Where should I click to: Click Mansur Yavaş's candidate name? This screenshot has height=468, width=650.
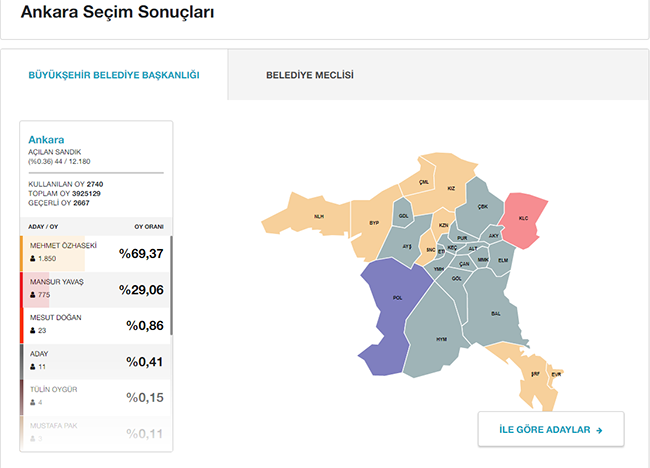(57, 282)
